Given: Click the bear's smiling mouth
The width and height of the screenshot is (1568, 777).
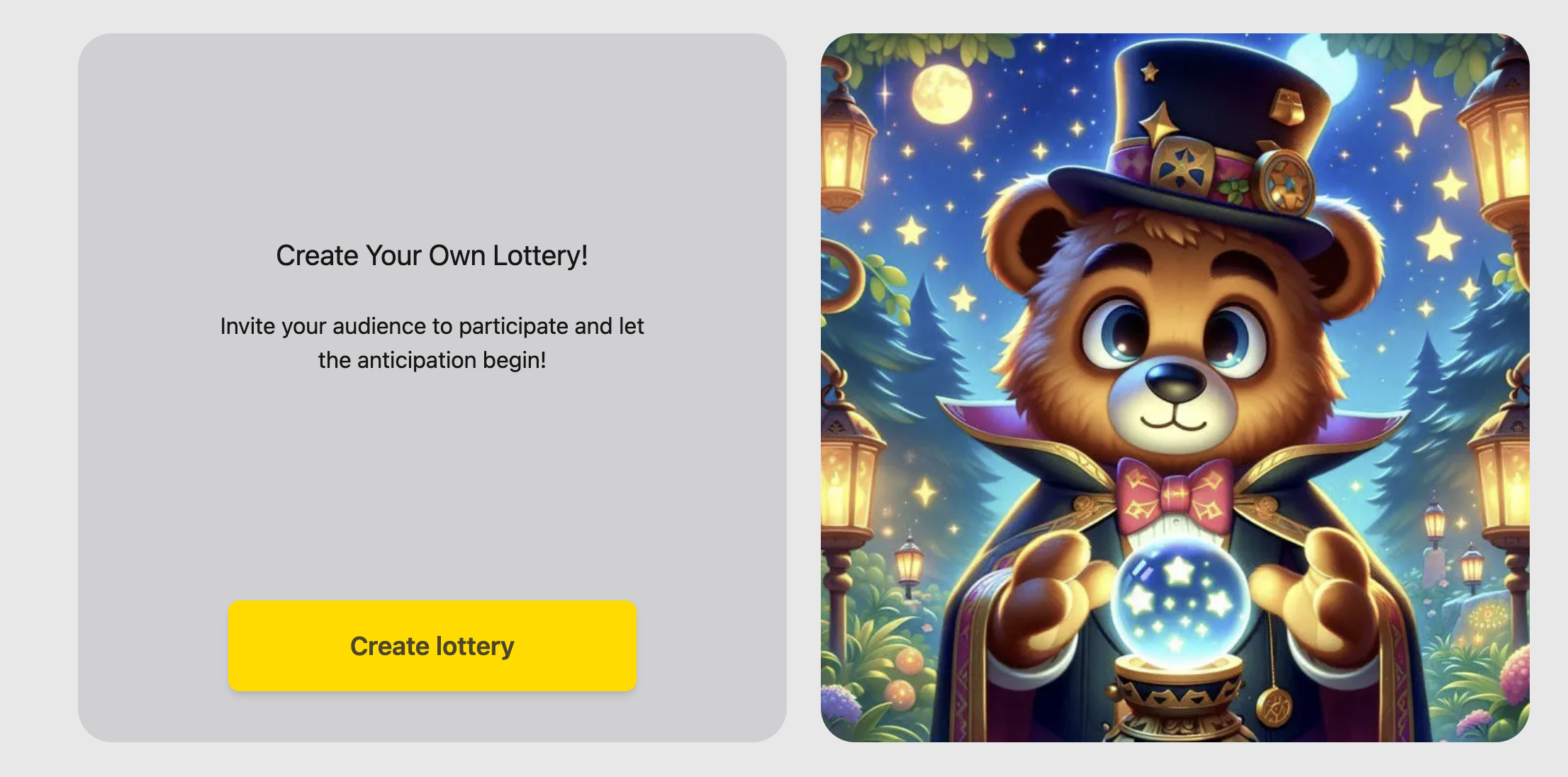Looking at the screenshot, I should pos(1173,422).
